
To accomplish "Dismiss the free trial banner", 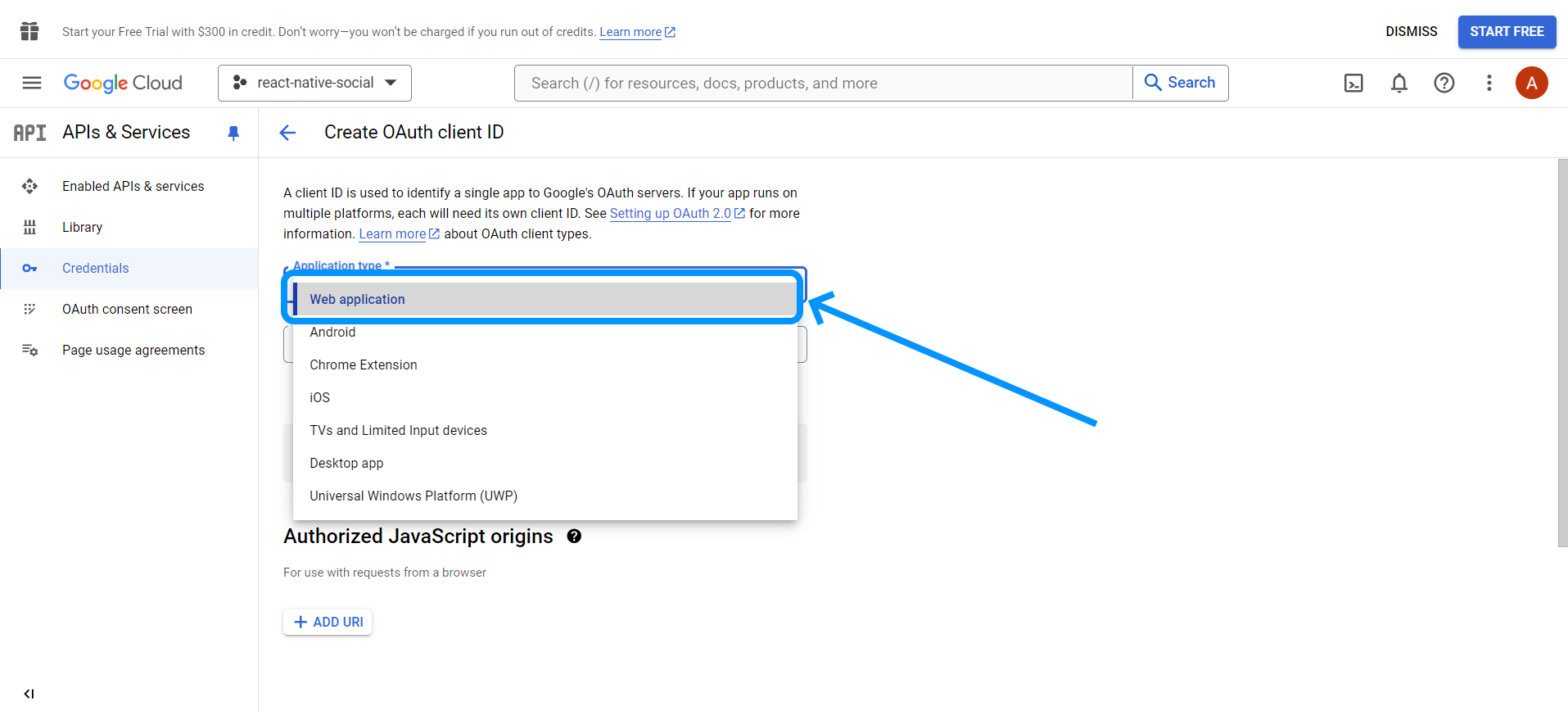I will pos(1411,31).
